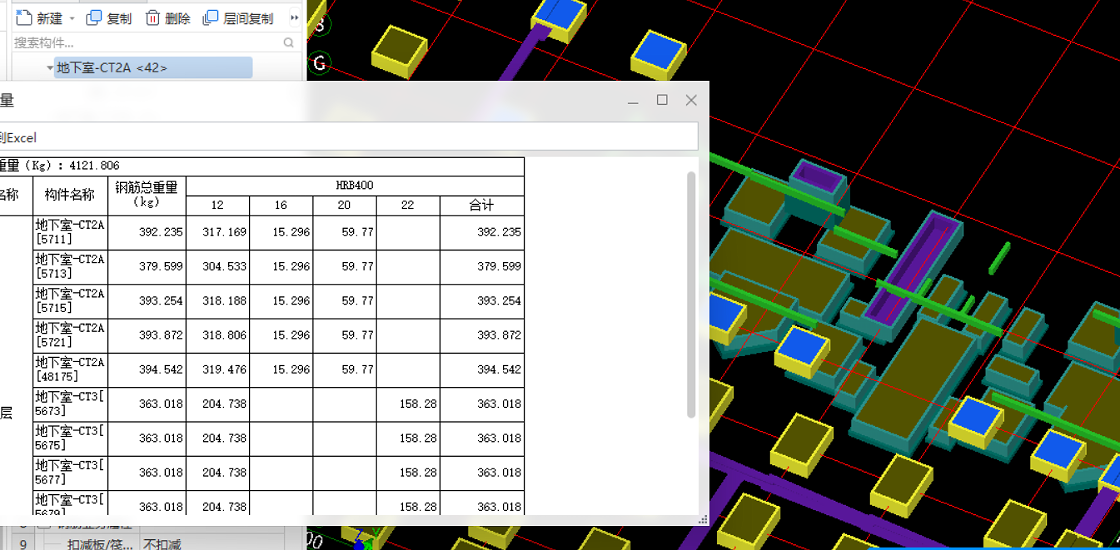Select the 合计 column header
The width and height of the screenshot is (1120, 550).
(x=482, y=206)
